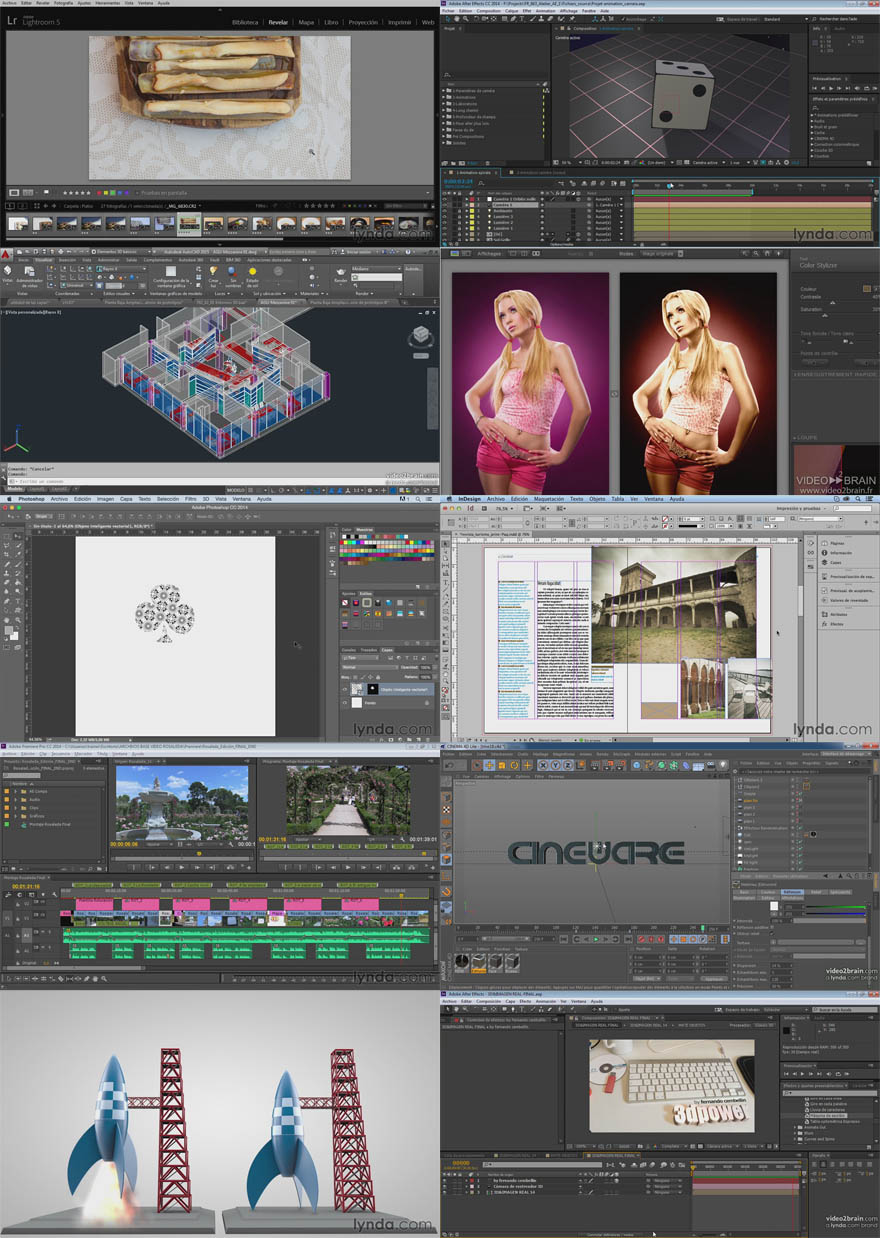The image size is (880, 1238).
Task: Open the Atributos panel in InDesign
Action: (835, 613)
